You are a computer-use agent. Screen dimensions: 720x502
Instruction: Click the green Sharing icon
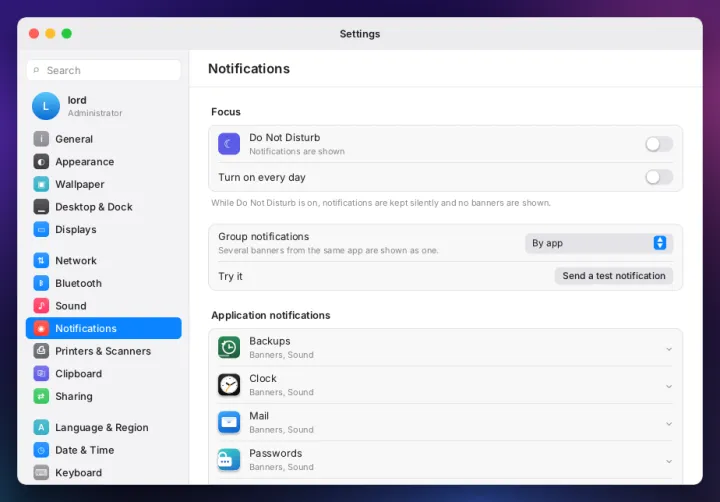[41, 396]
